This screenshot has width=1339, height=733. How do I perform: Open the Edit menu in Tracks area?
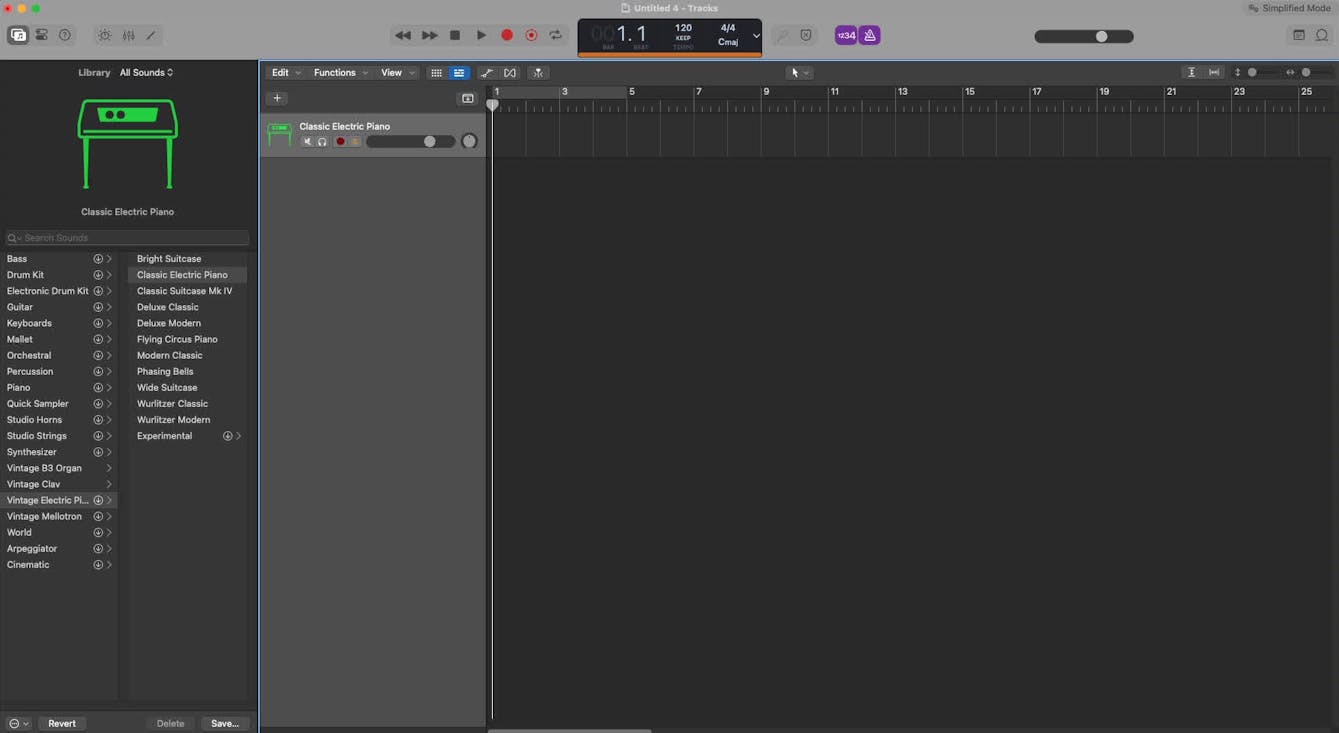[x=285, y=73]
